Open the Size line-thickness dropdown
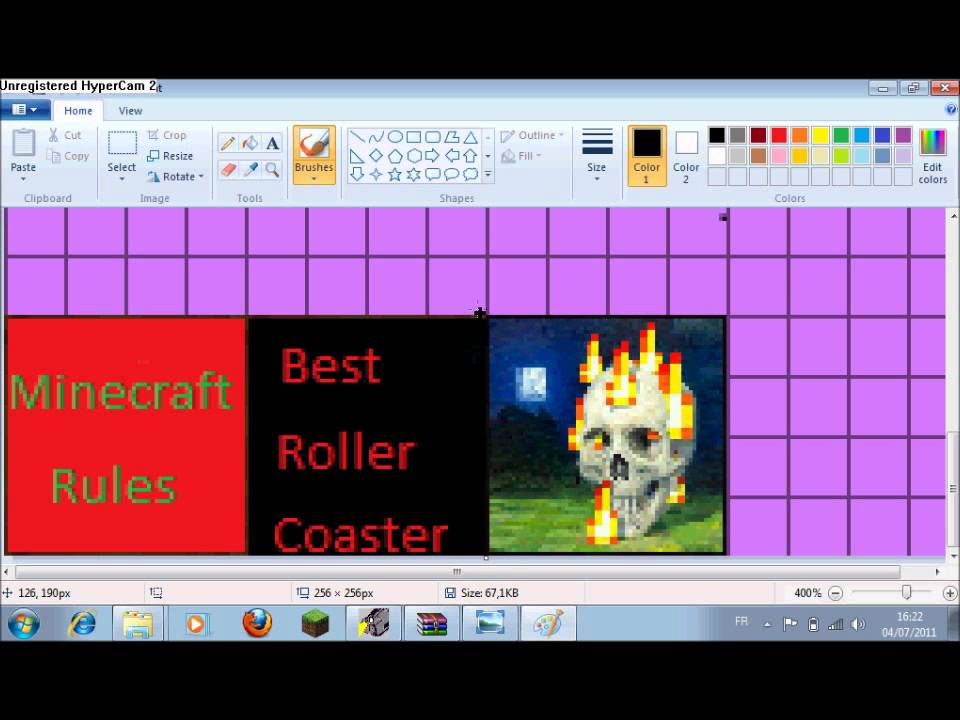 point(597,156)
